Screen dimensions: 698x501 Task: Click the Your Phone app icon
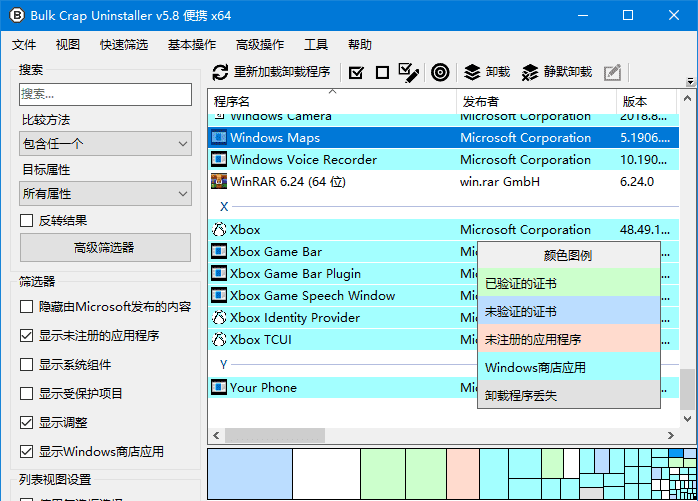coord(219,387)
